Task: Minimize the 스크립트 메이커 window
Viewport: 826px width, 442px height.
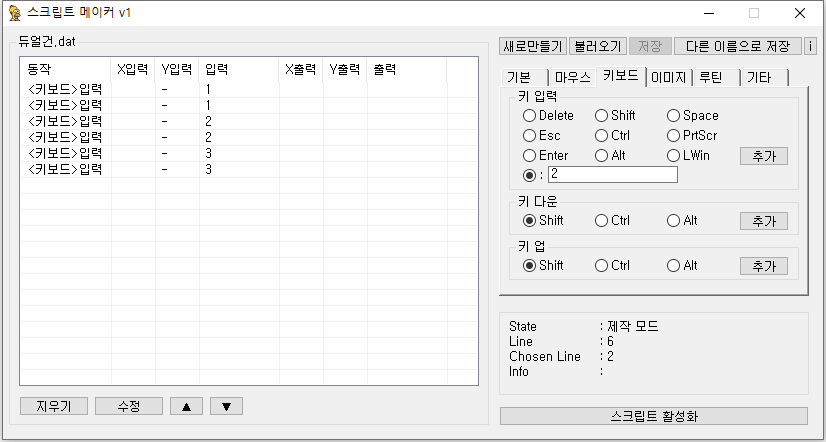Action: [709, 13]
